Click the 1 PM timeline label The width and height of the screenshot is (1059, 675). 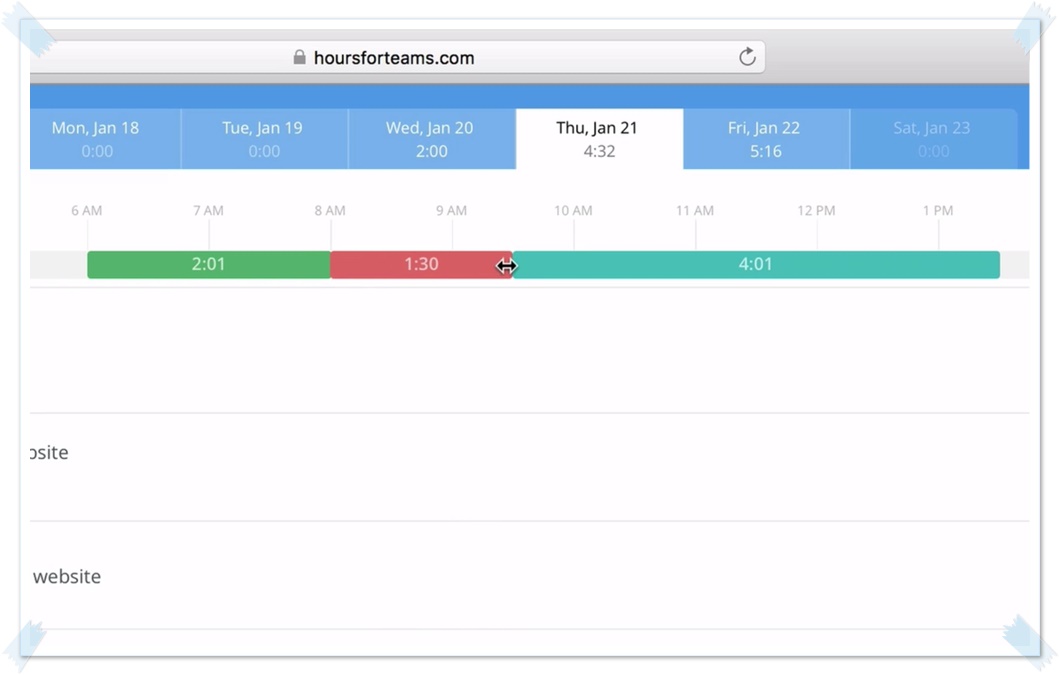938,211
